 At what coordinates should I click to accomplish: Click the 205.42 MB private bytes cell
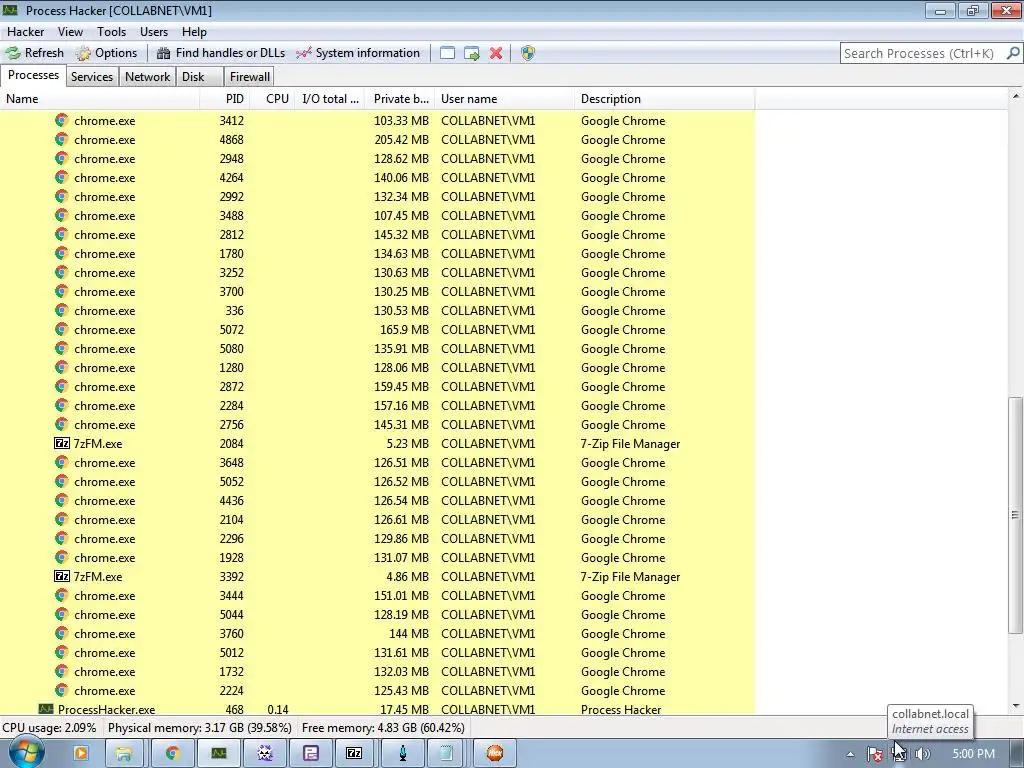click(401, 140)
